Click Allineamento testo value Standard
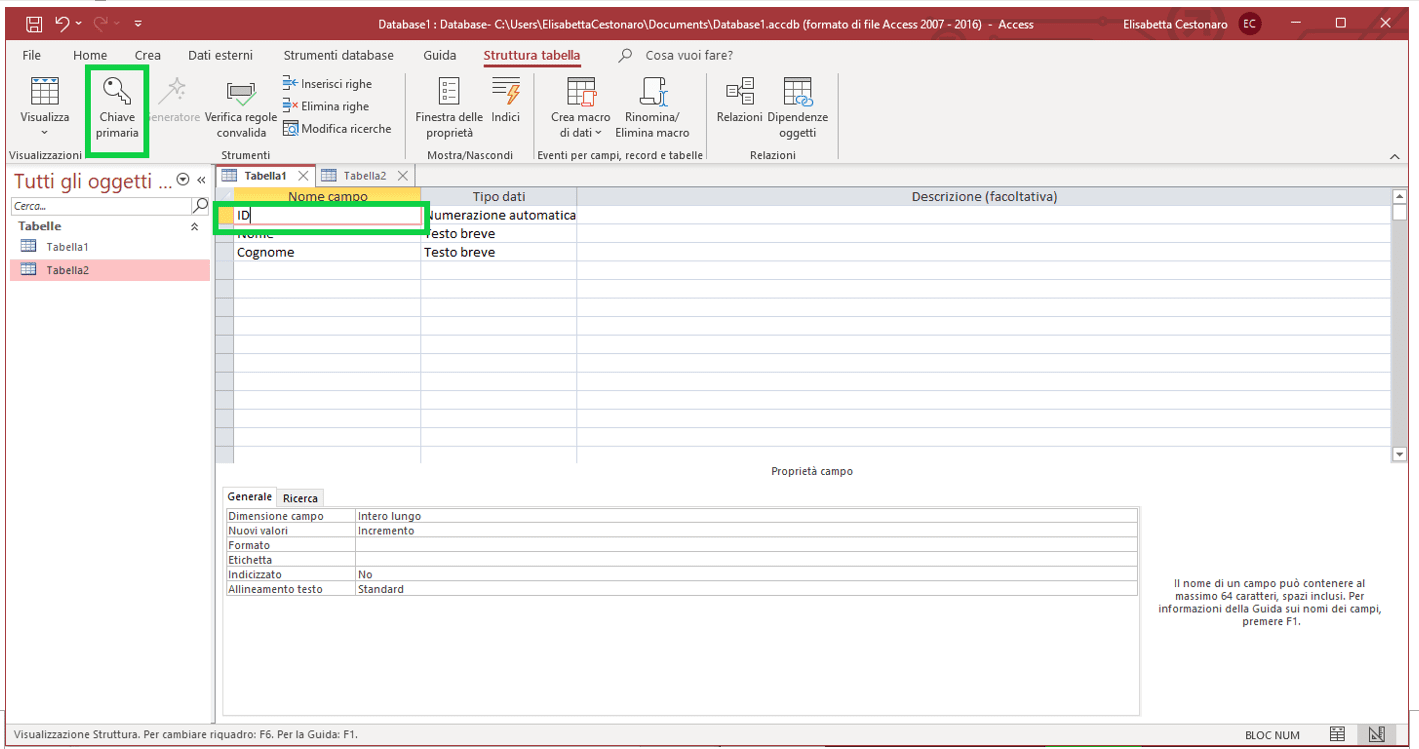The width and height of the screenshot is (1419, 749). pyautogui.click(x=746, y=589)
